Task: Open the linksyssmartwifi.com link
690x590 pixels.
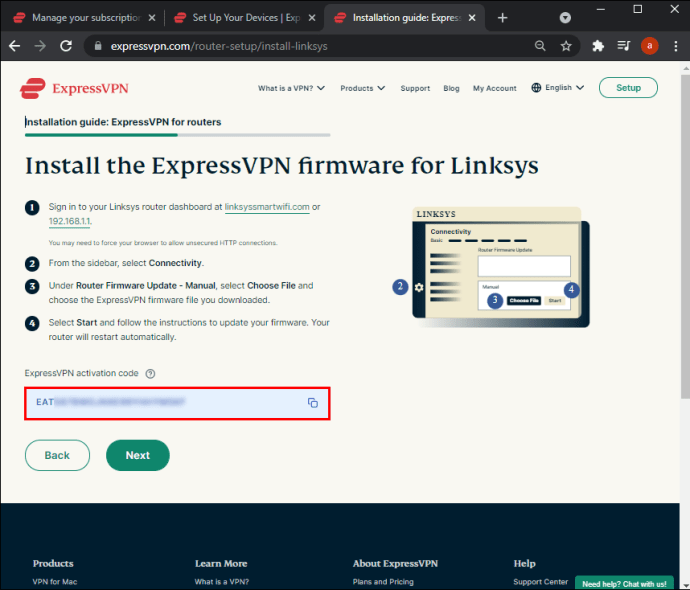Action: point(267,207)
